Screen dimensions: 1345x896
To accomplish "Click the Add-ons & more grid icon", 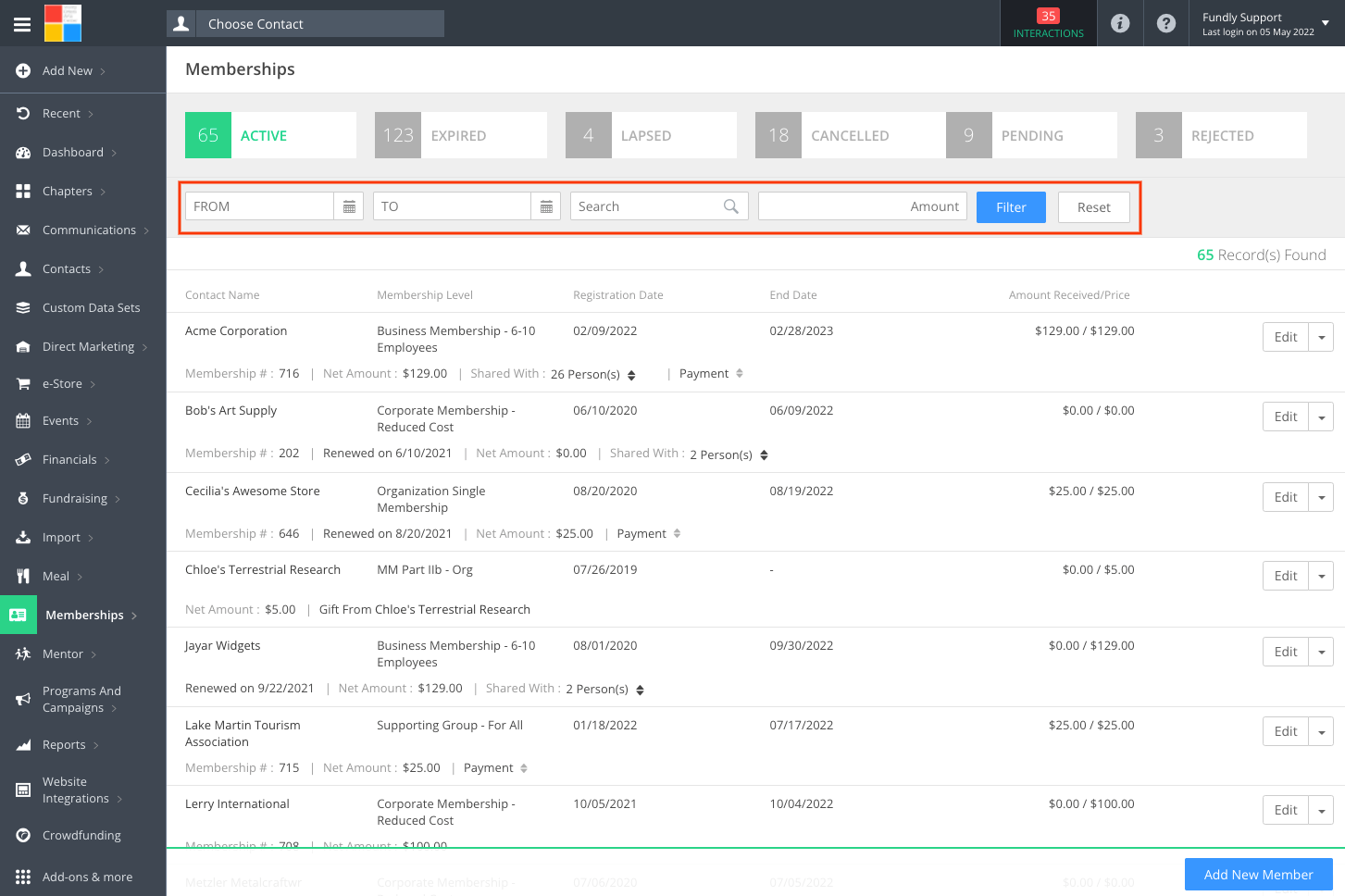I will click(x=23, y=877).
